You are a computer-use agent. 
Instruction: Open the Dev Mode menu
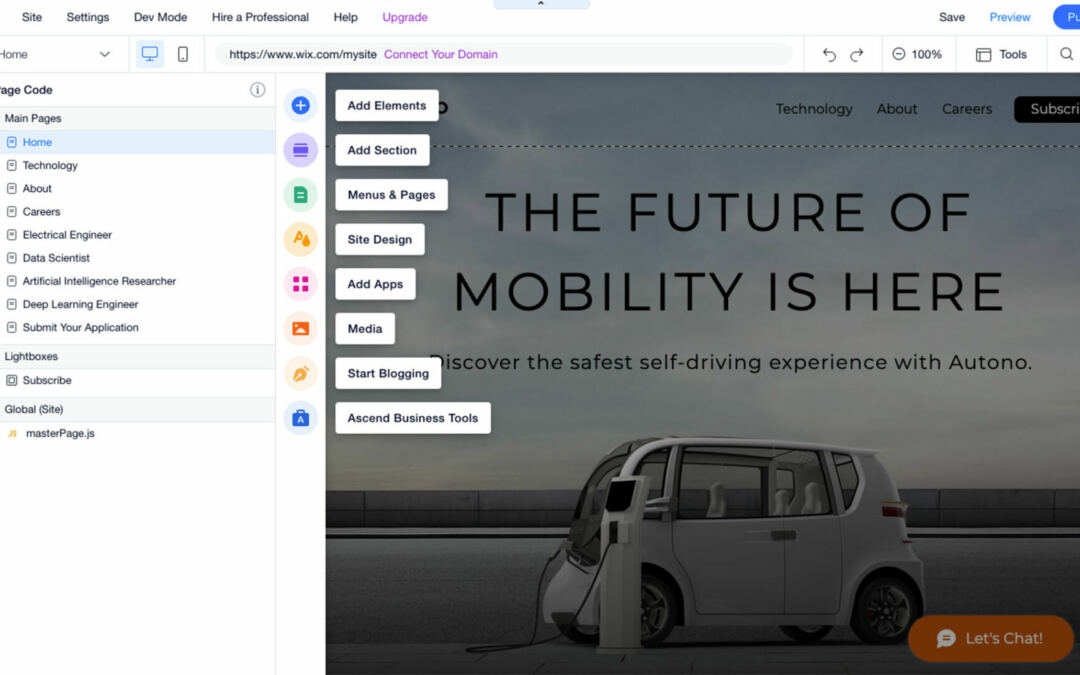pos(160,17)
